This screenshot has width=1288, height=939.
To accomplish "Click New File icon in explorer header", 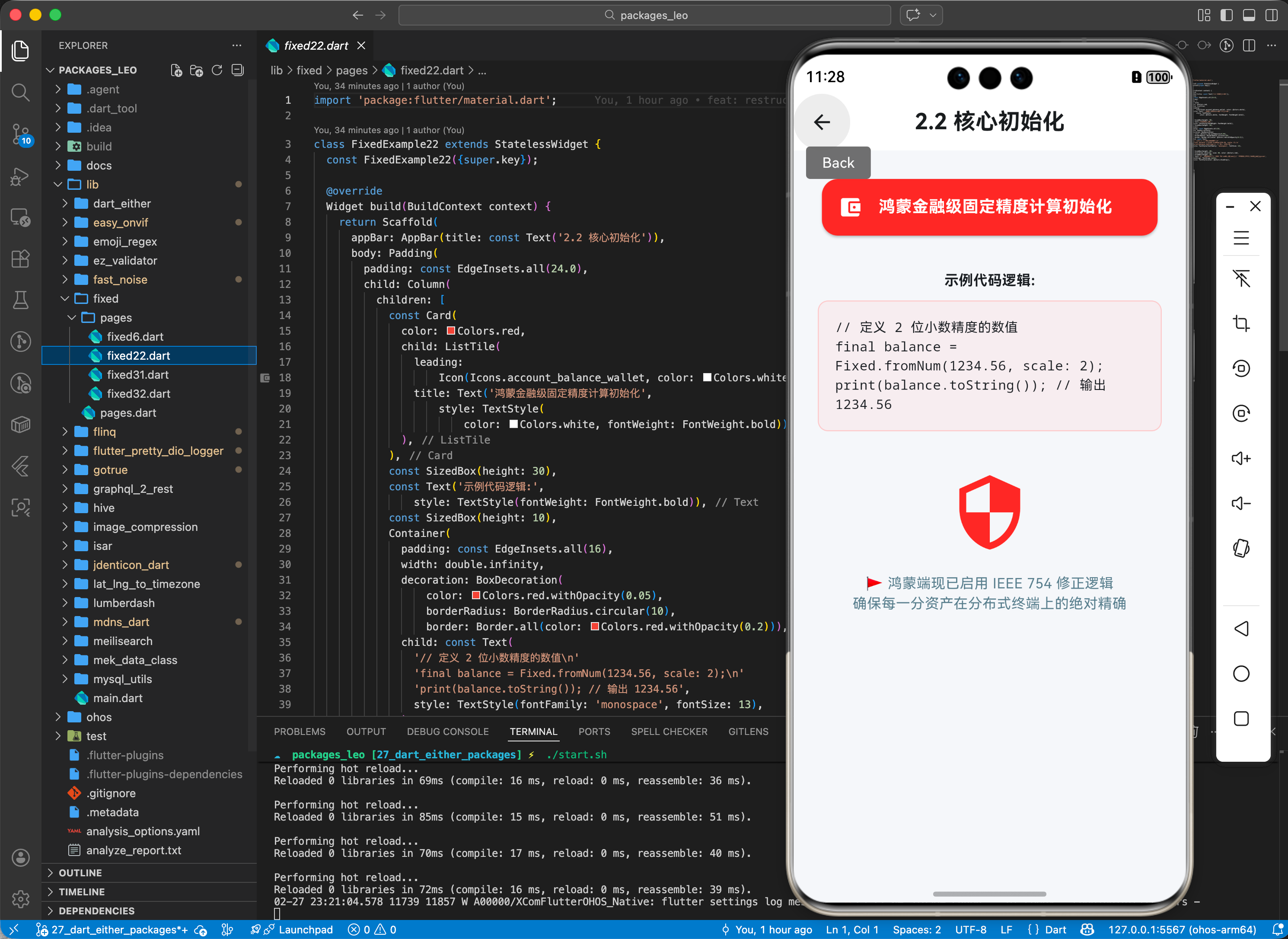I will tap(176, 70).
